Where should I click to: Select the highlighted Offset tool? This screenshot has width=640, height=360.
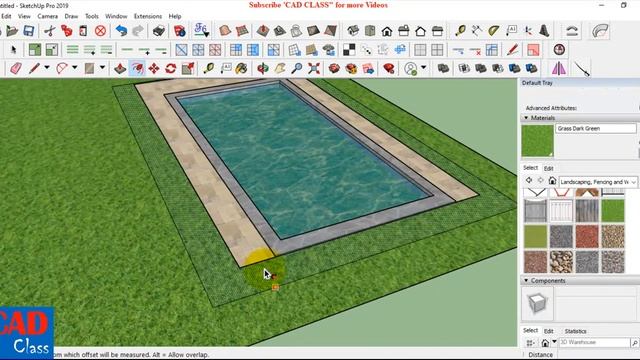pyautogui.click(x=137, y=68)
